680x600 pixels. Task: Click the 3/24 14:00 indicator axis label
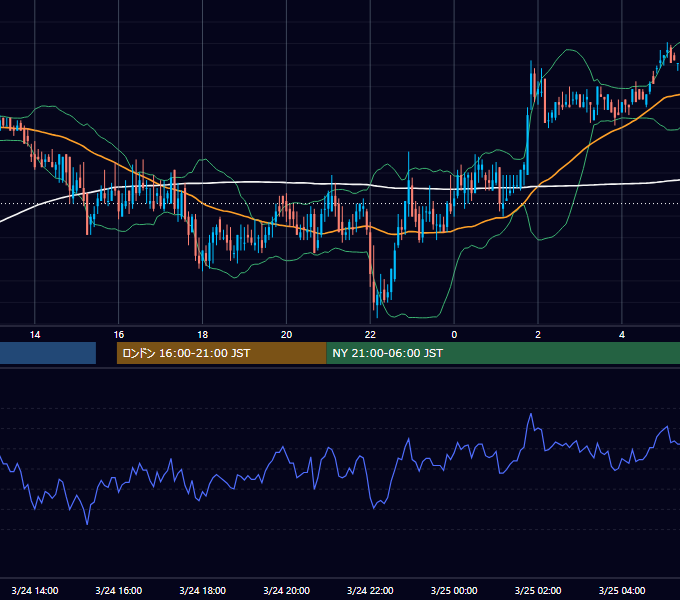pyautogui.click(x=35, y=590)
